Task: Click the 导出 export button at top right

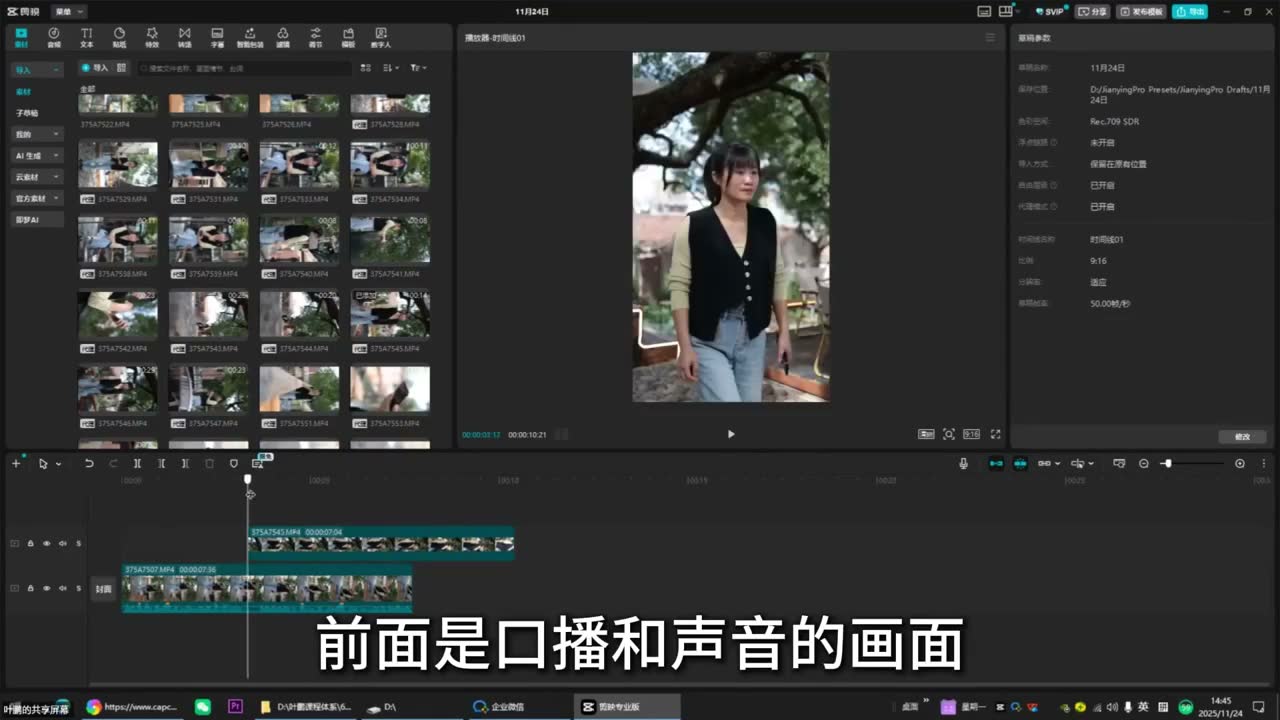Action: pyautogui.click(x=1190, y=11)
